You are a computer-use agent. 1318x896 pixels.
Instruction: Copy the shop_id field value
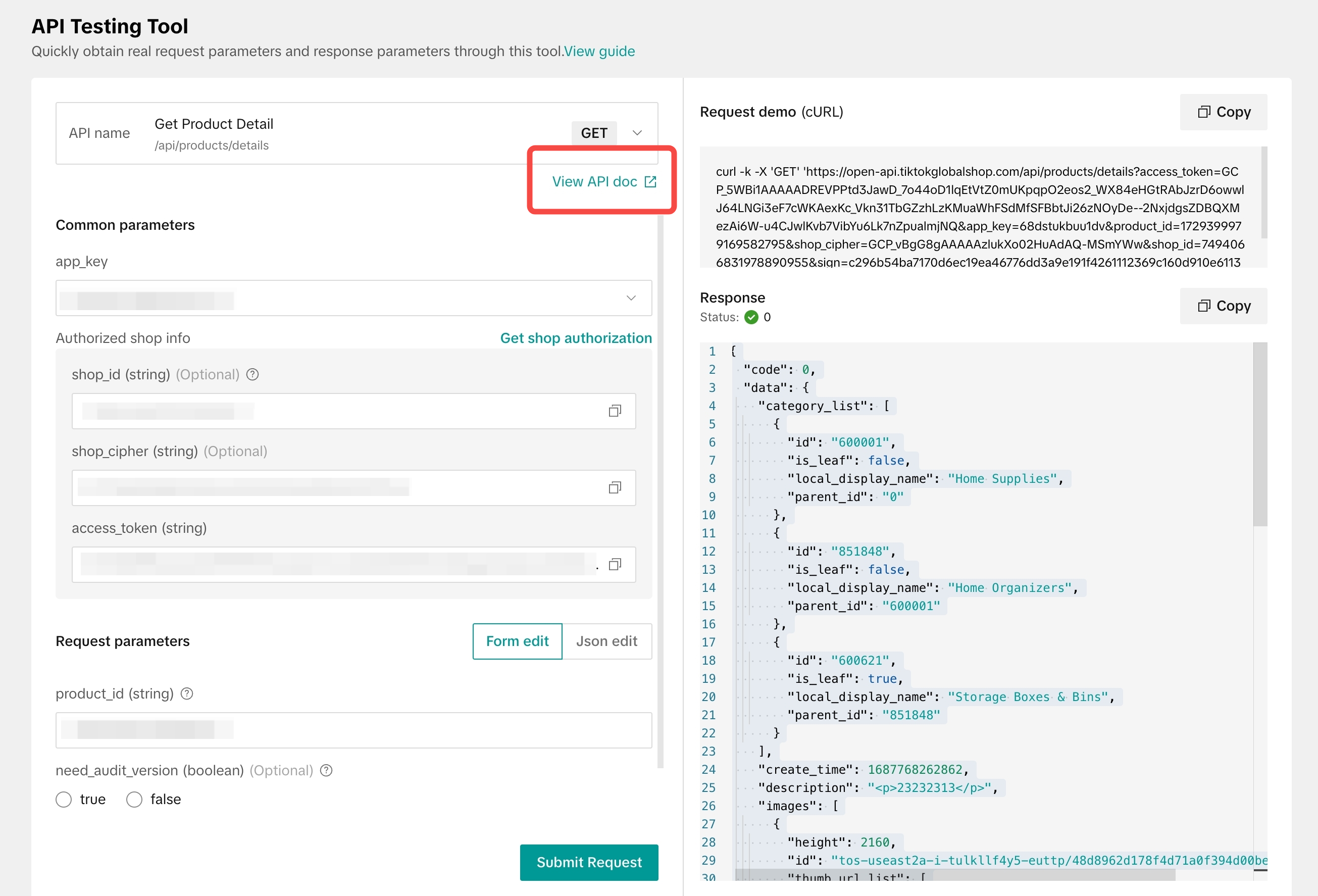coord(615,411)
